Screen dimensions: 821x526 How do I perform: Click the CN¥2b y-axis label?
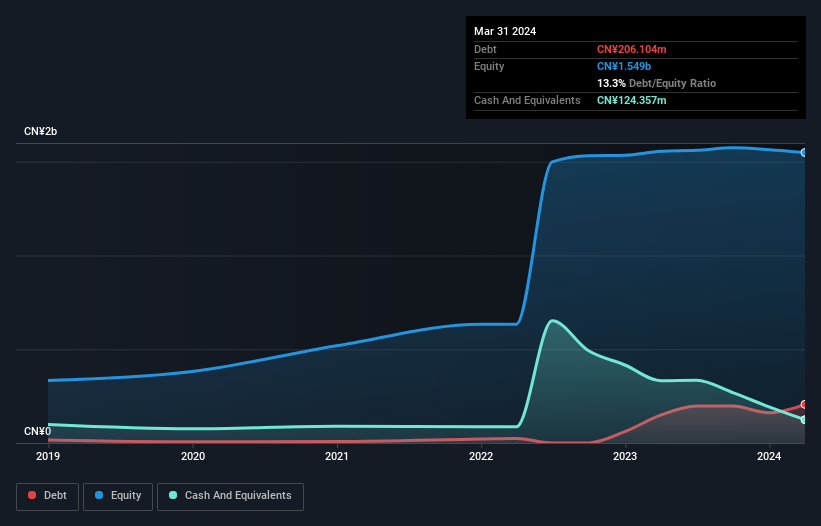point(40,131)
